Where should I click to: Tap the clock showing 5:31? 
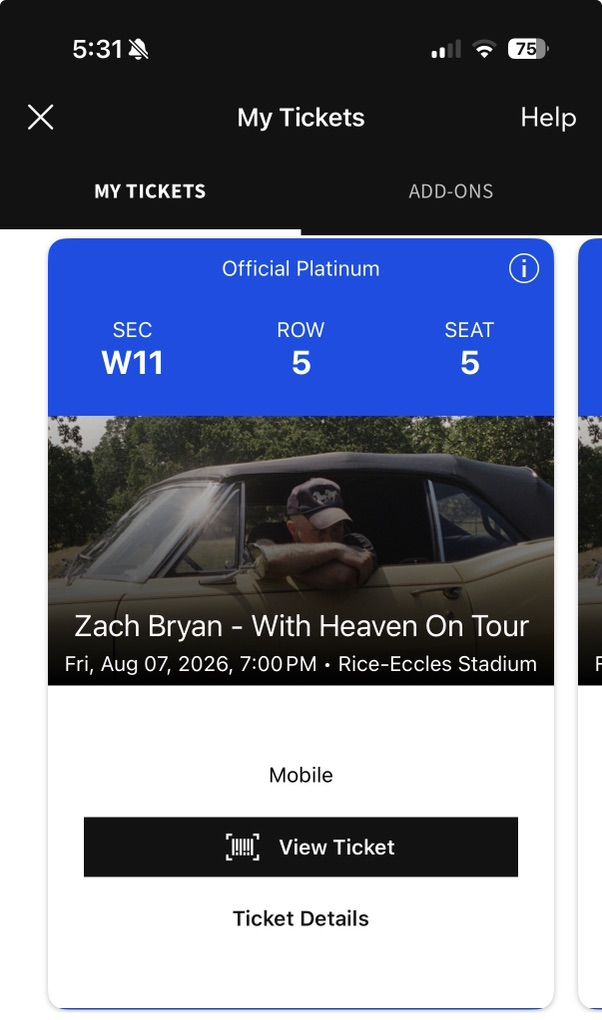click(x=97, y=47)
